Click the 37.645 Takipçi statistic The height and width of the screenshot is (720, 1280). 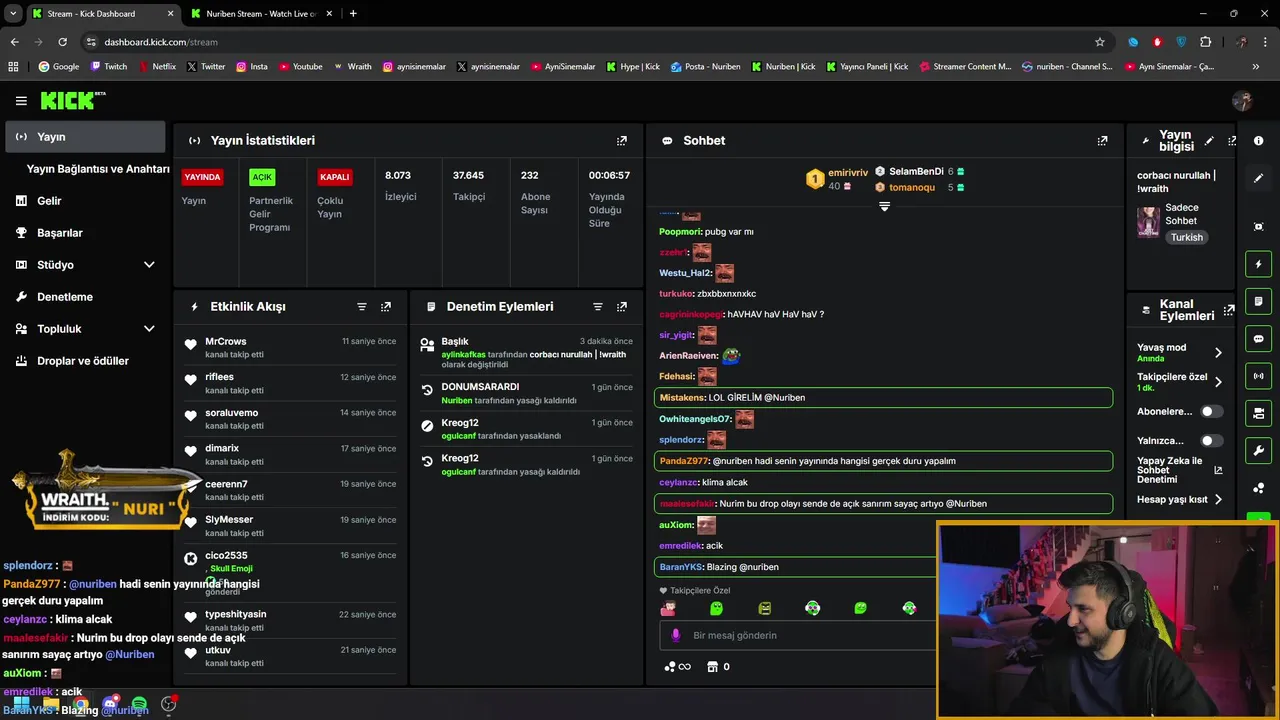(x=468, y=187)
